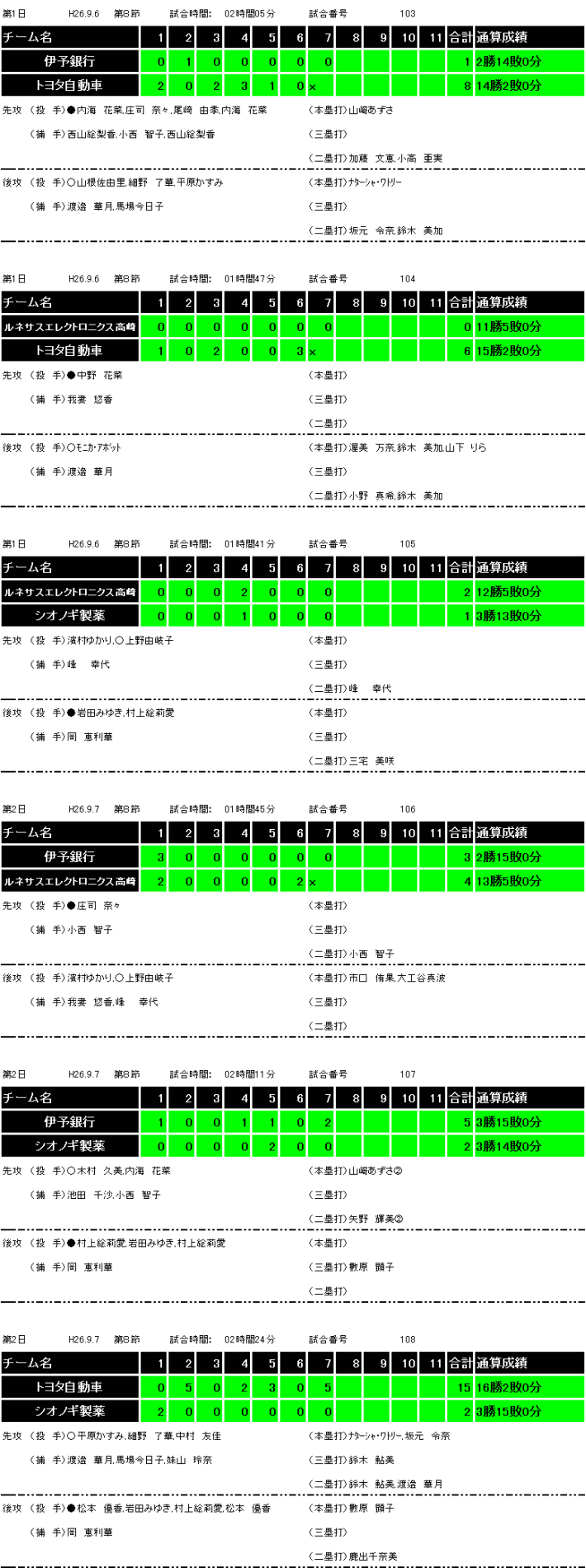The image size is (586, 1568).
Task: Click the record 11勝5敗0分
Action: click(x=508, y=327)
